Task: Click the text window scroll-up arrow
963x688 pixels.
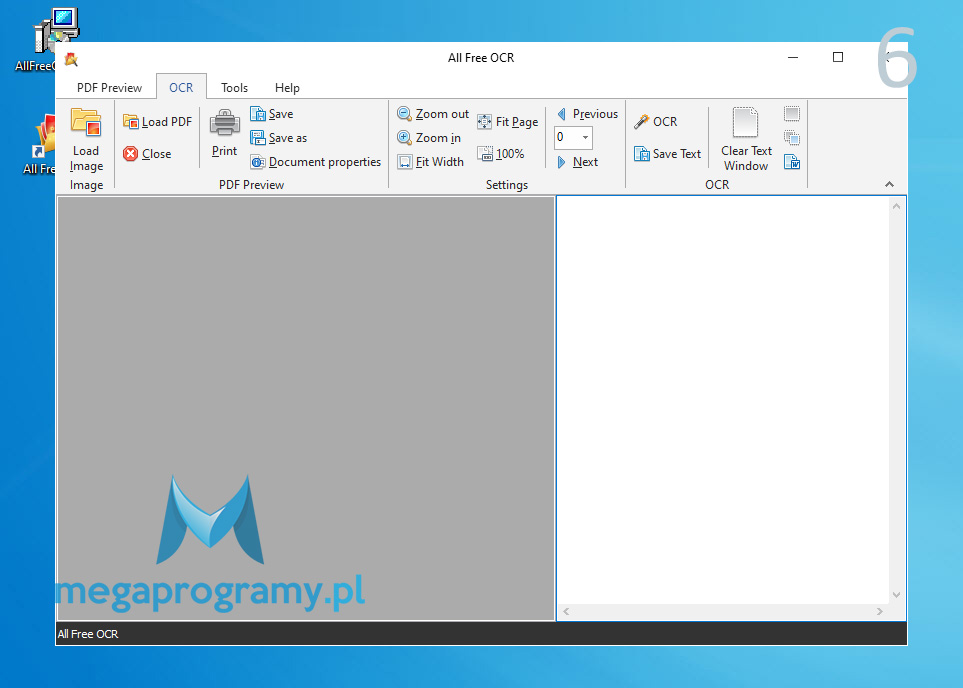Action: pos(896,206)
